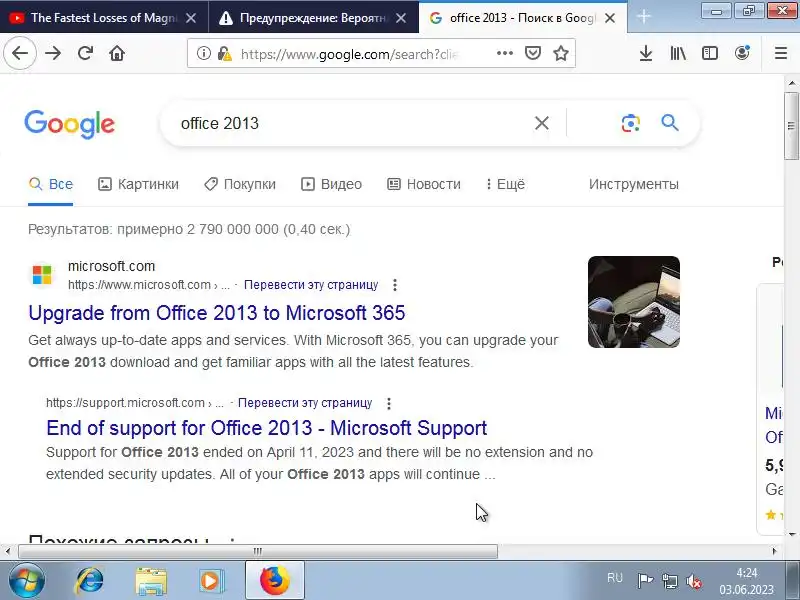Open the Action Center flag icon

[645, 581]
